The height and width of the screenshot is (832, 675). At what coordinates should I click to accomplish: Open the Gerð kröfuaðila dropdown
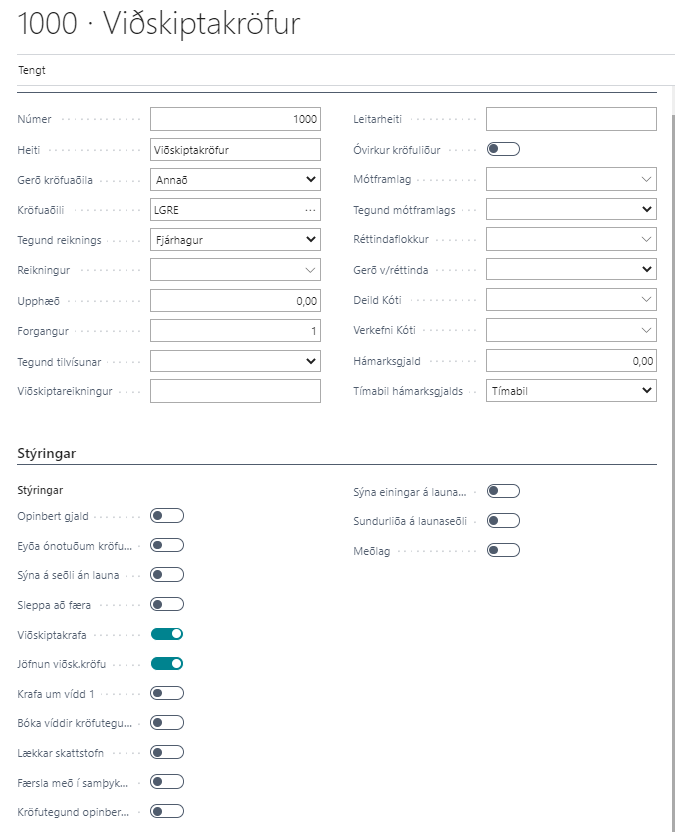point(235,180)
